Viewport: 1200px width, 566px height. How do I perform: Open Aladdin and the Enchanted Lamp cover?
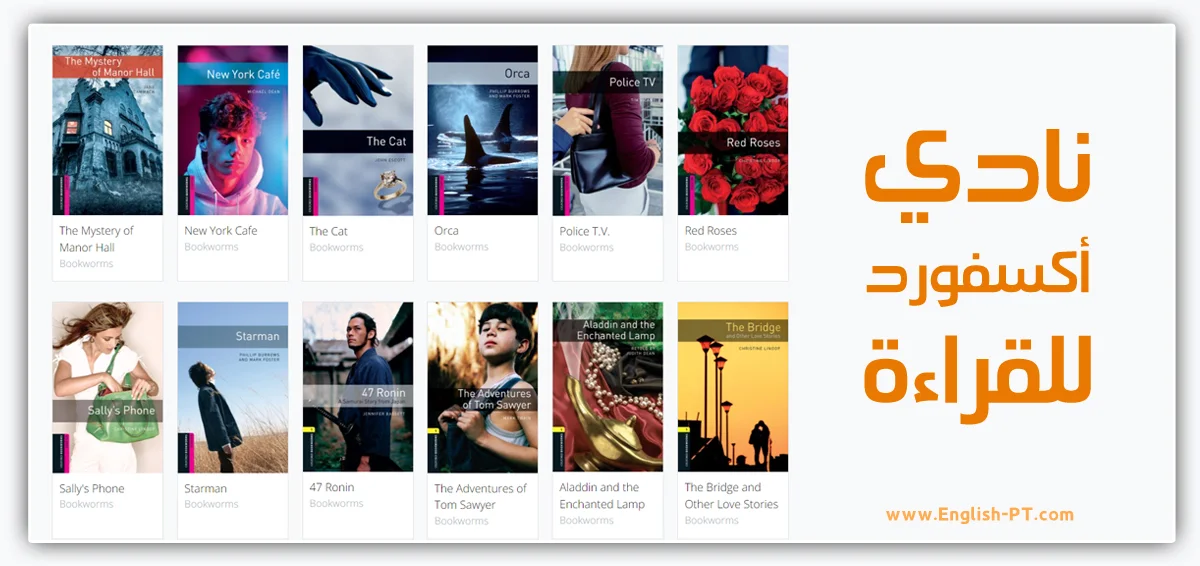tap(607, 387)
